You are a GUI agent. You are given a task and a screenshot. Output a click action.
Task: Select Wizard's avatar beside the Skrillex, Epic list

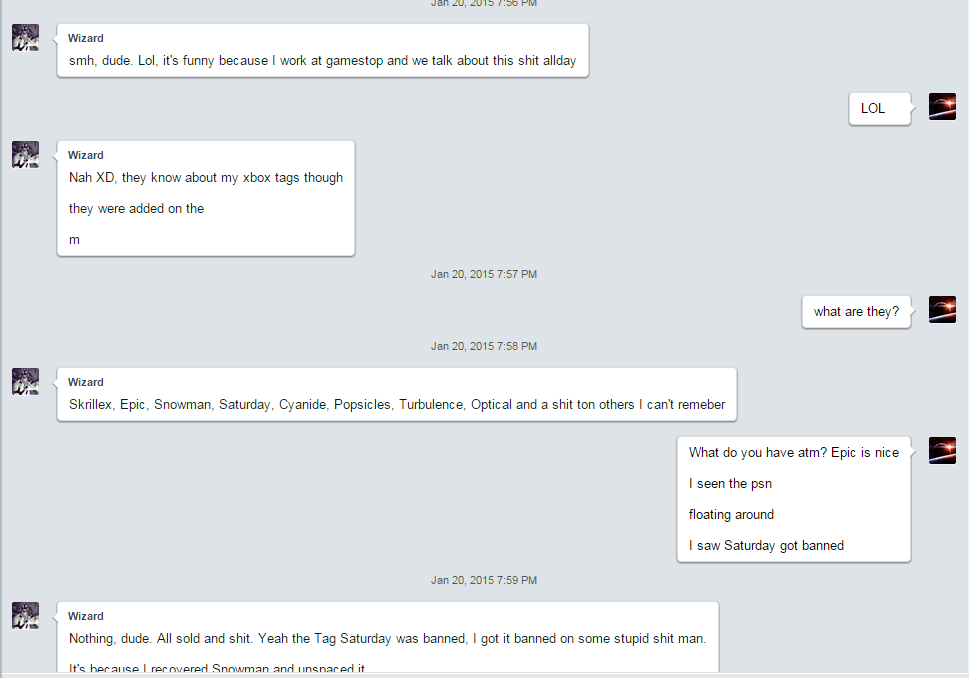[x=25, y=381]
